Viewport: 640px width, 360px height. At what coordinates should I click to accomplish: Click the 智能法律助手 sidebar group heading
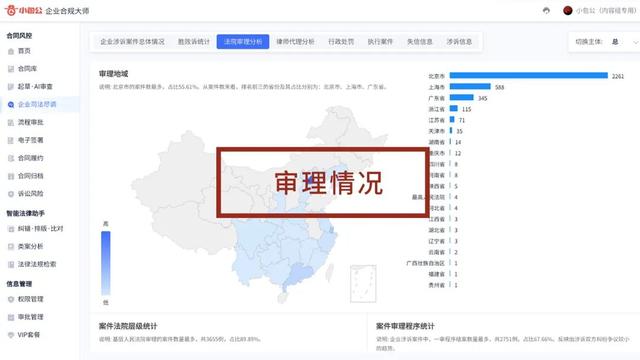25,213
